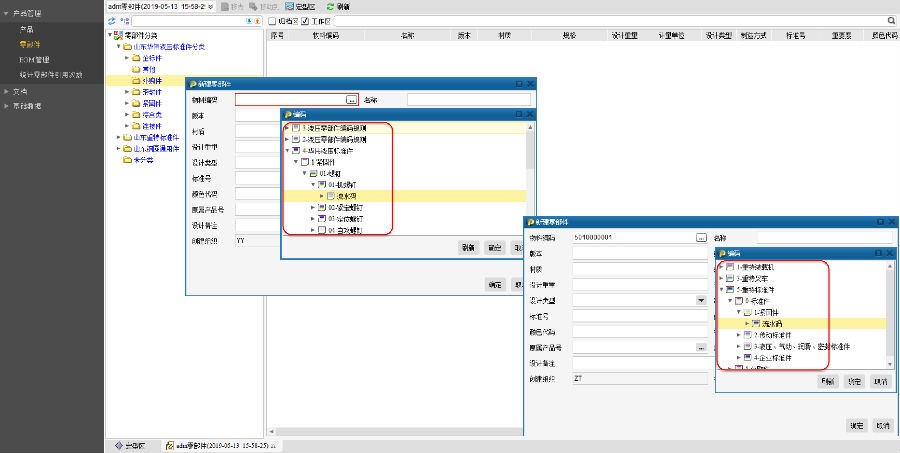Select BOM管理 in the left sidebar
The height and width of the screenshot is (453, 900).
pyautogui.click(x=34, y=59)
